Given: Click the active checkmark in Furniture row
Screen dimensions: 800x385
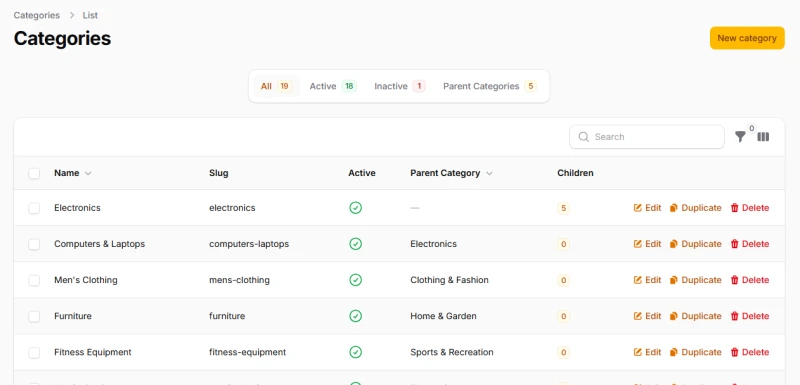Looking at the screenshot, I should (356, 316).
